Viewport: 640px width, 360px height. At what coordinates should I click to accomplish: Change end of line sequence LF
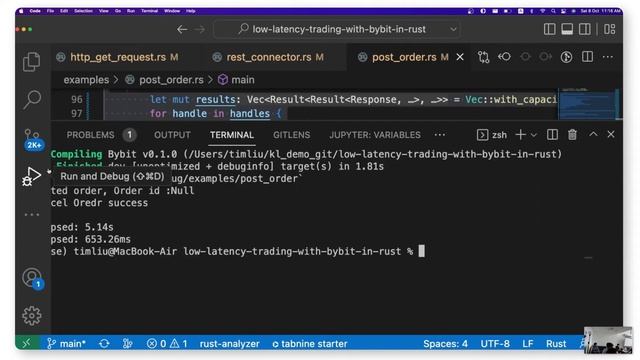(528, 344)
